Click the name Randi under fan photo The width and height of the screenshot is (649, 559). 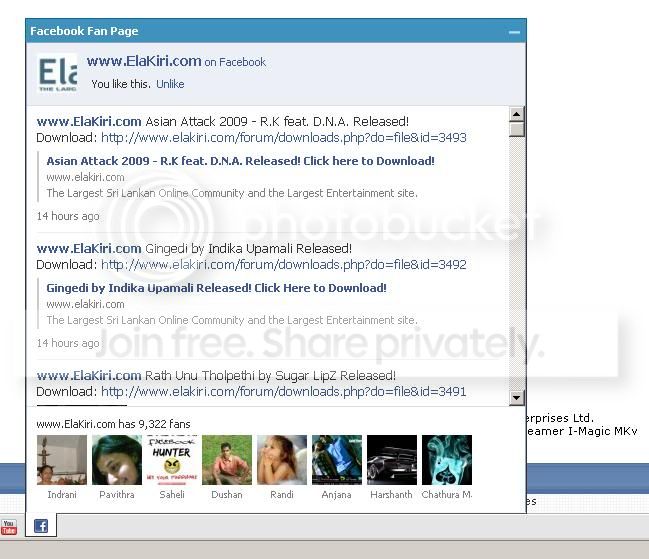pyautogui.click(x=282, y=494)
